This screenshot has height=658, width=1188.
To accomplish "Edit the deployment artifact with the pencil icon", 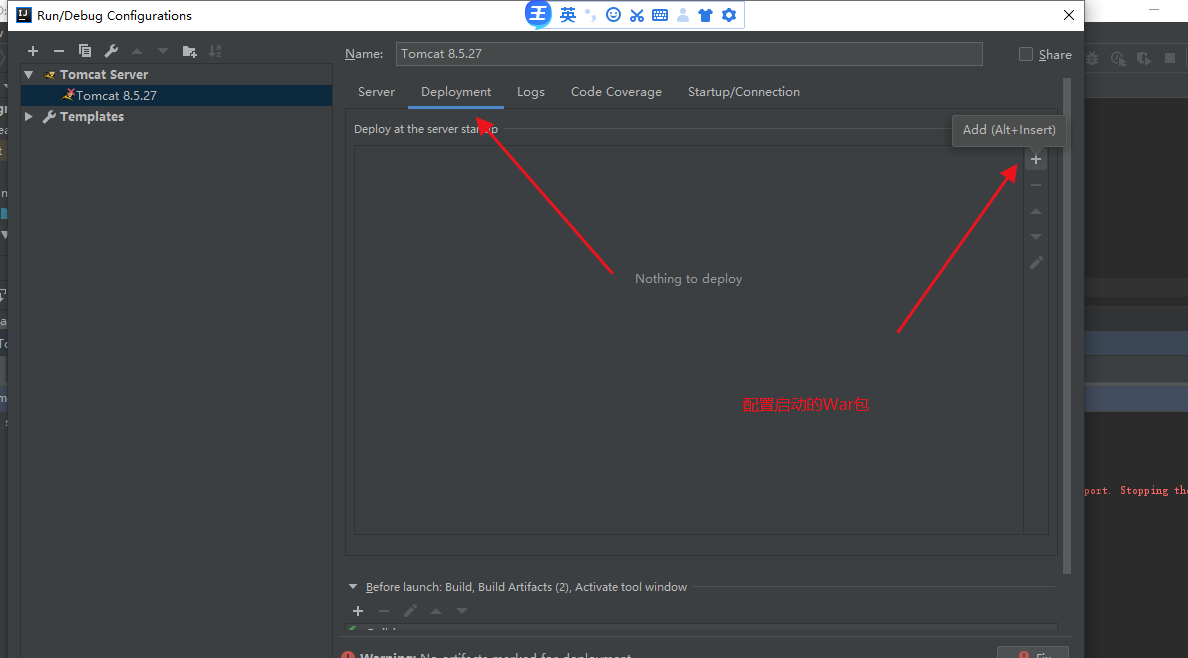I will point(1036,262).
